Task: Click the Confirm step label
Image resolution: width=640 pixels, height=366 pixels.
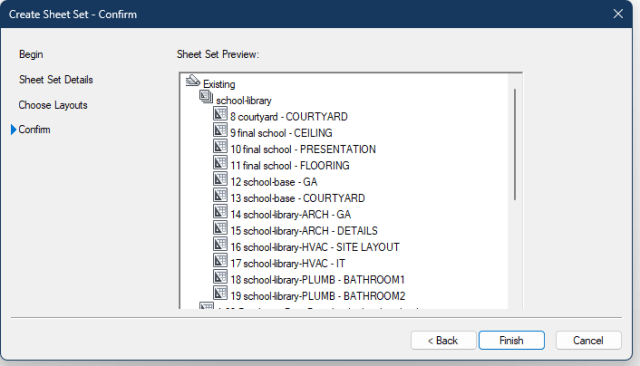Action: click(34, 130)
